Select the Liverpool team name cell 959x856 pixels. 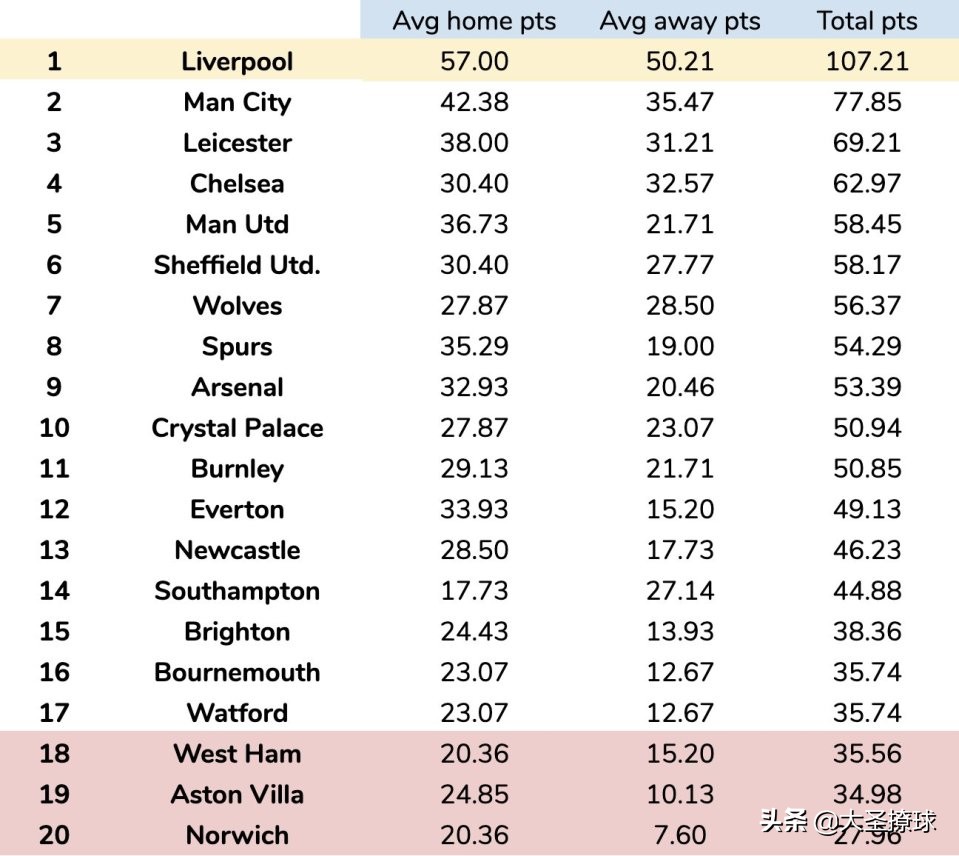[x=237, y=61]
